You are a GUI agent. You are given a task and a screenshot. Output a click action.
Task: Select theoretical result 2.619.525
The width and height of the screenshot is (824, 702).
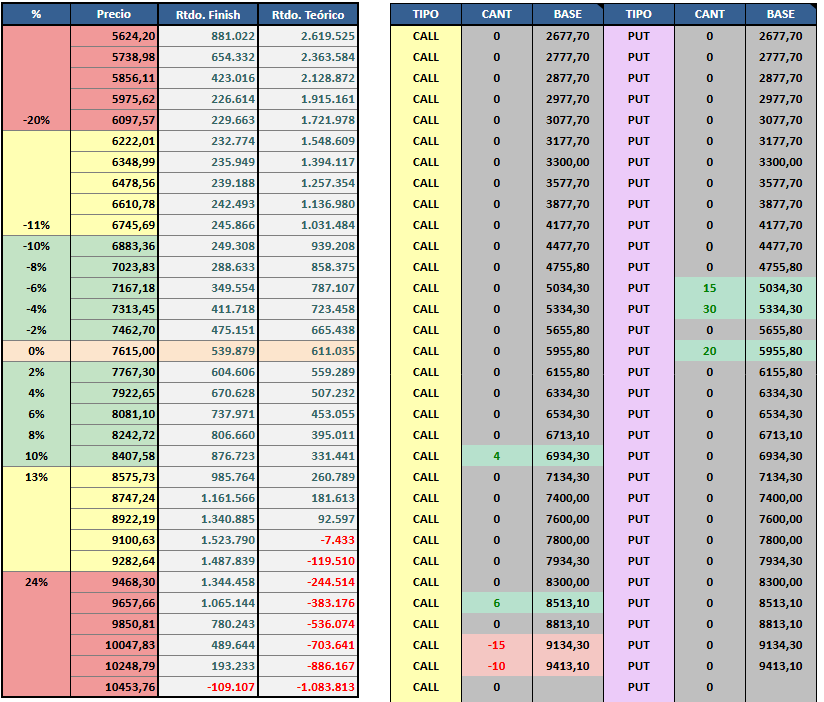(308, 36)
